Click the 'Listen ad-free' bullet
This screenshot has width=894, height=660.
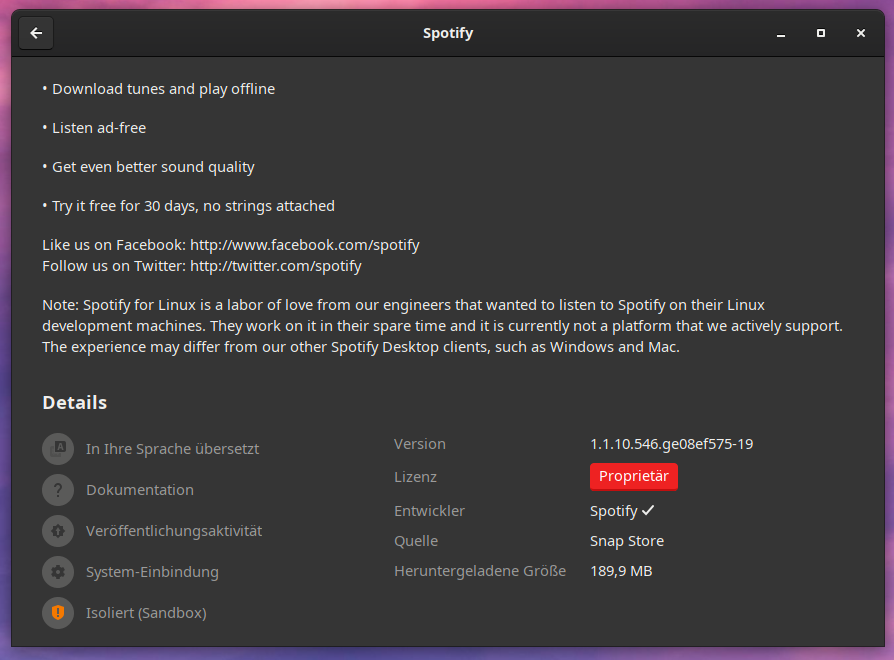(94, 128)
